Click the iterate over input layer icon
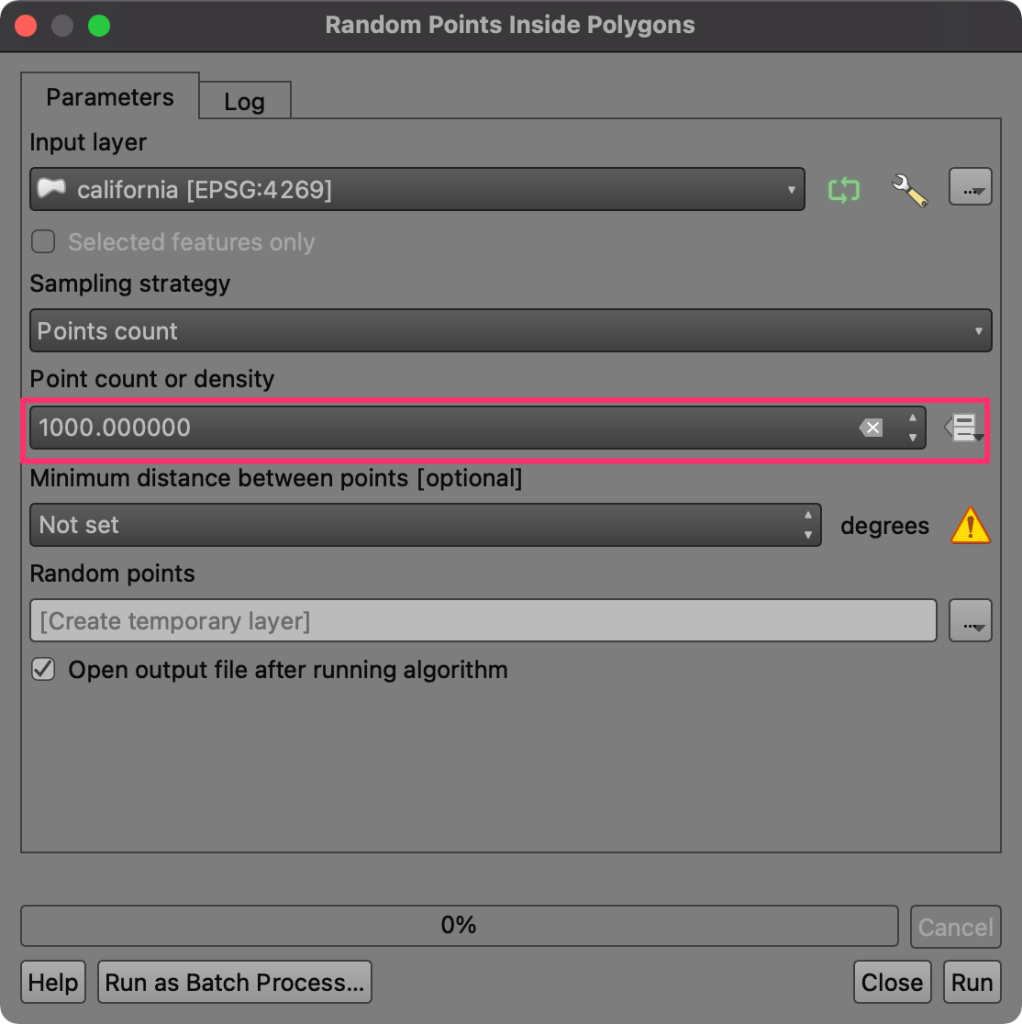 pos(845,189)
